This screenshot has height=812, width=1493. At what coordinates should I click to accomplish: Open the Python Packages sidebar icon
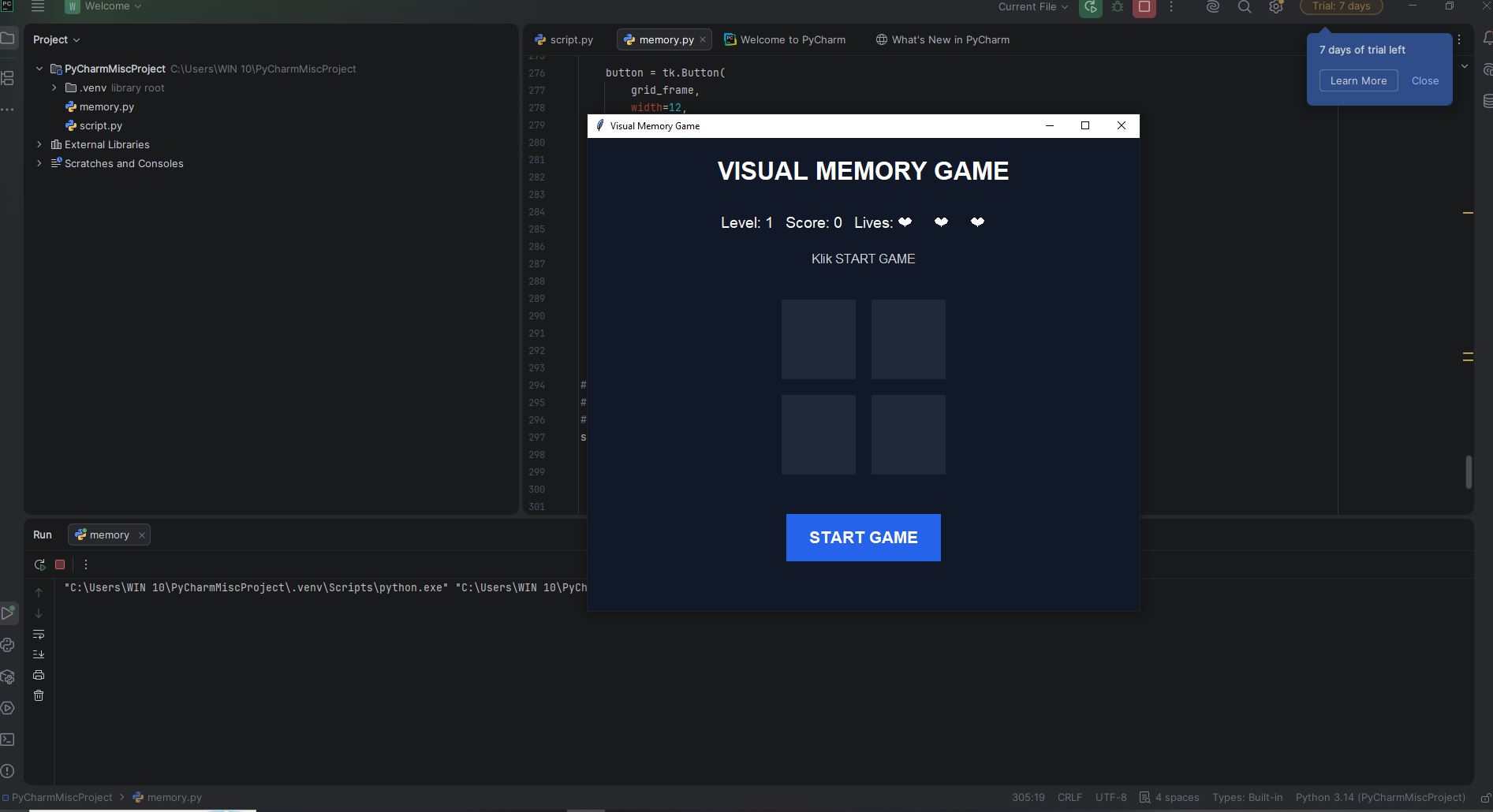(8, 676)
